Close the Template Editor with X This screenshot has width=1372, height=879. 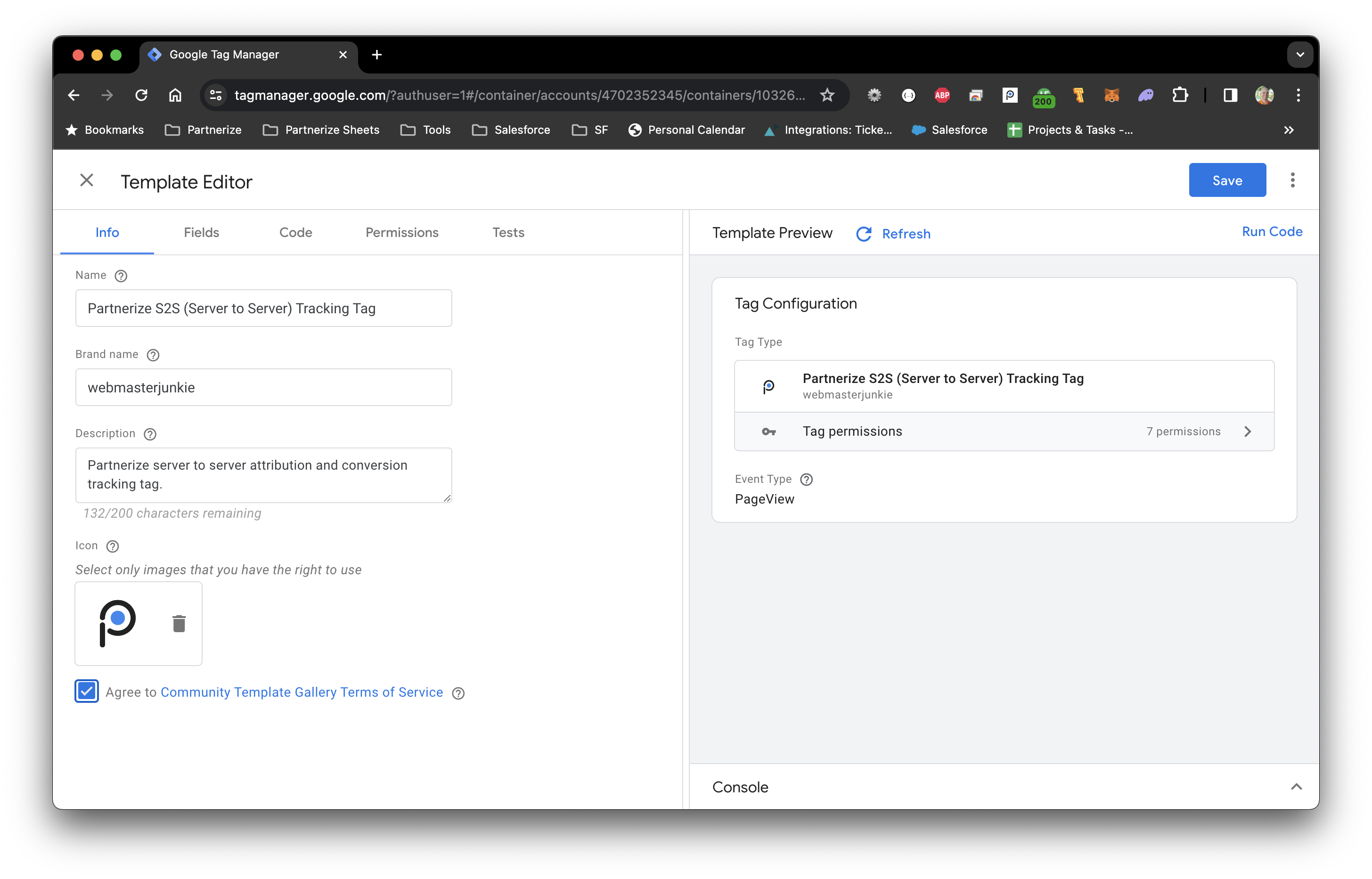point(87,180)
